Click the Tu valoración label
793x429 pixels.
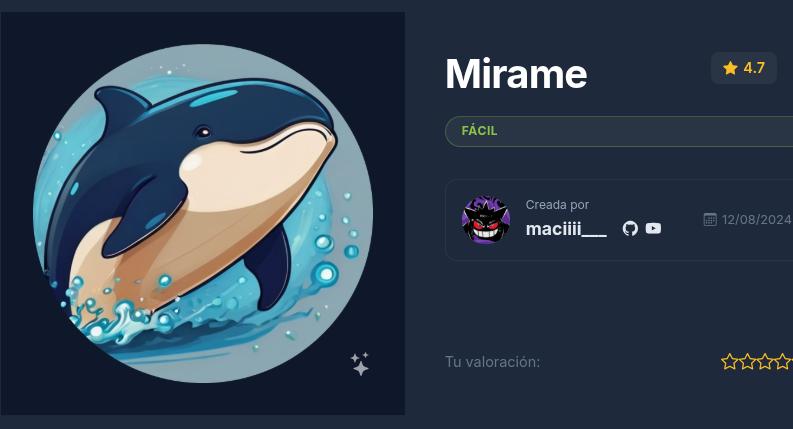(493, 362)
